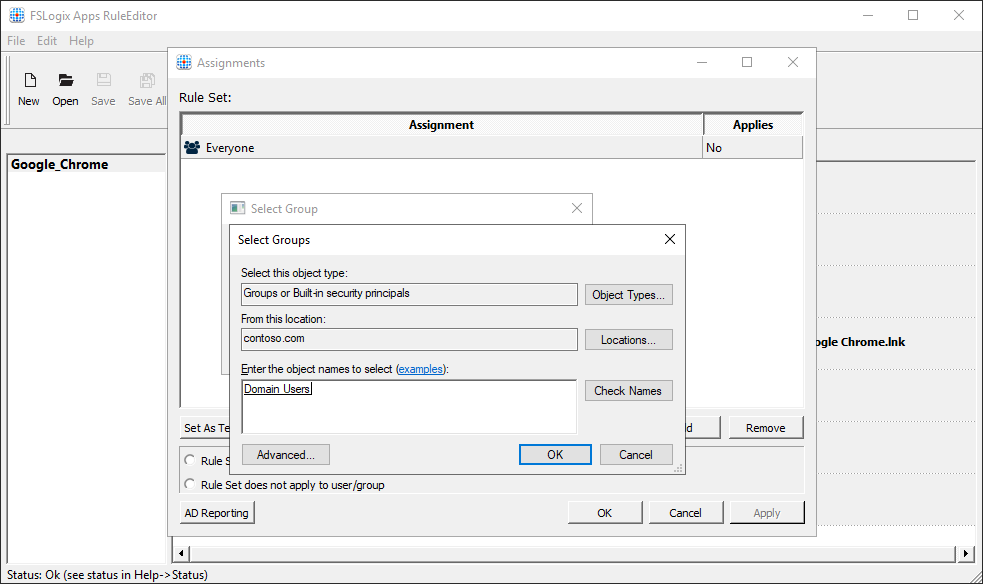Screen dimensions: 983x584
Task: Open a rule set with Open icon
Action: click(66, 80)
